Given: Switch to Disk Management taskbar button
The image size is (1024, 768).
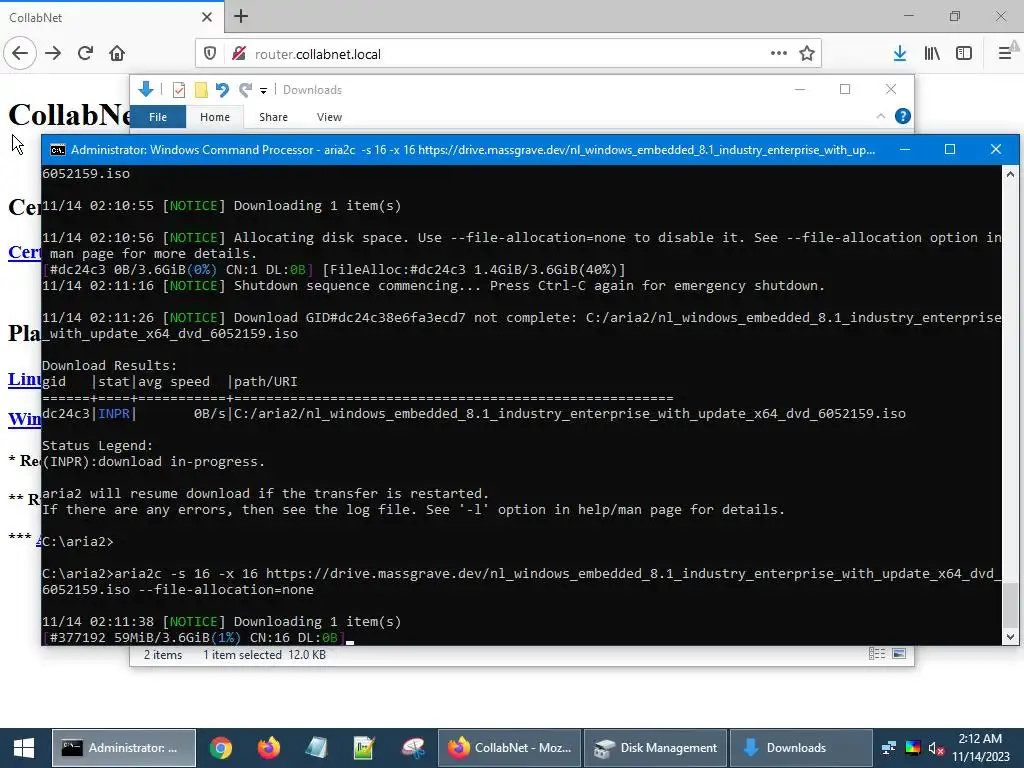Looking at the screenshot, I should pyautogui.click(x=656, y=748).
